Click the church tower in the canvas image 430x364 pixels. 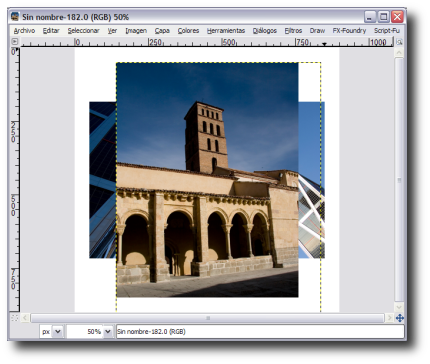point(207,137)
